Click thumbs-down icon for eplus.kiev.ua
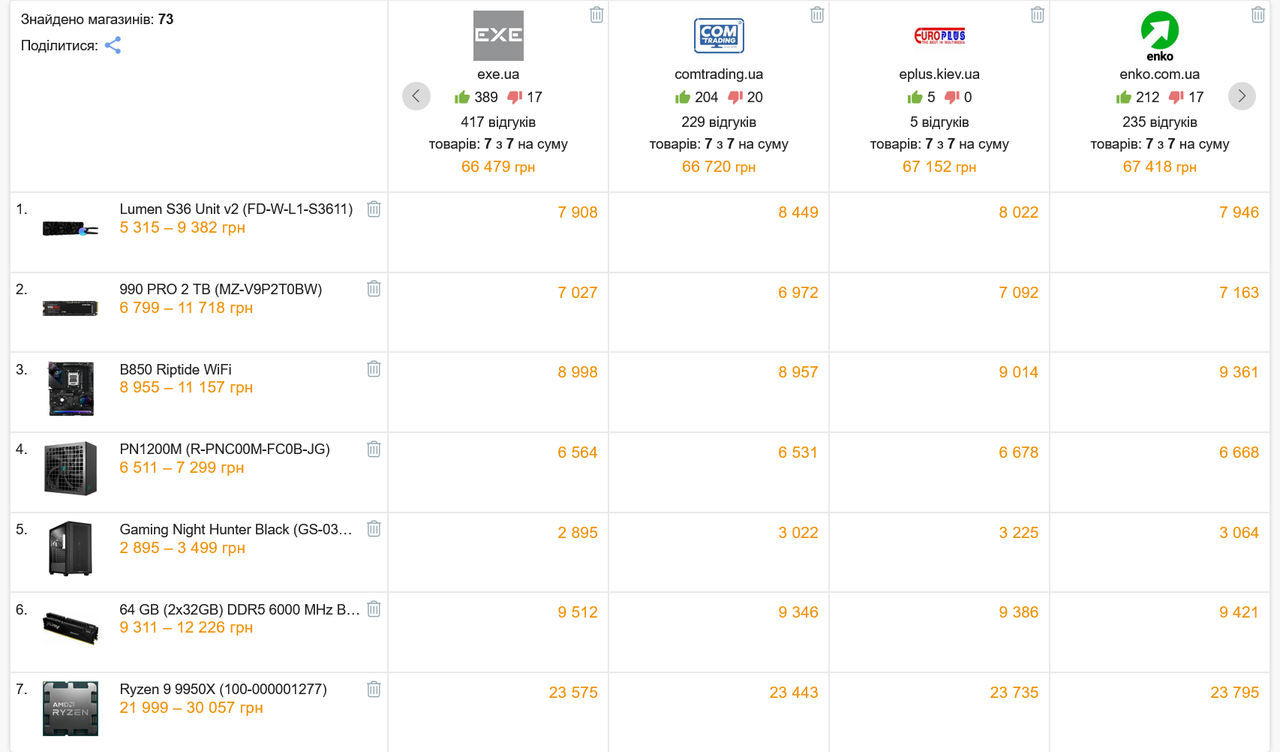Screen dimensions: 1280x752 coord(952,97)
